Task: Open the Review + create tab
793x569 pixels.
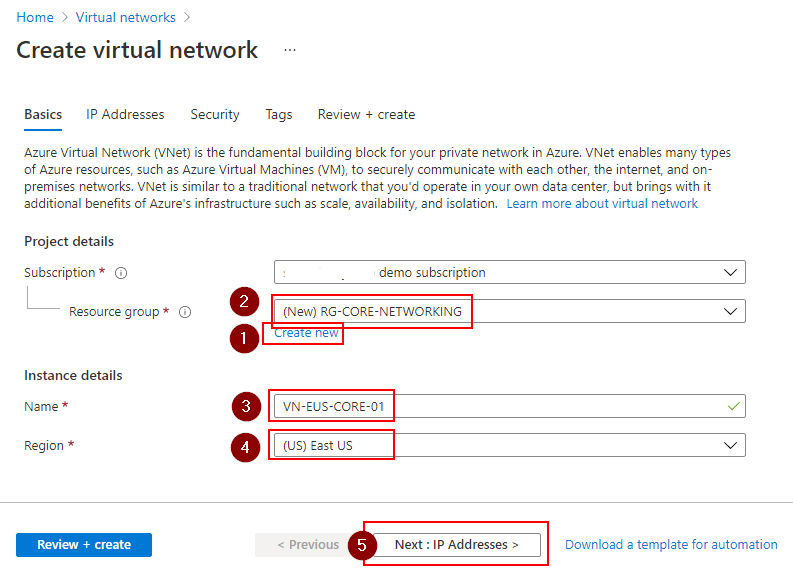Action: tap(366, 115)
